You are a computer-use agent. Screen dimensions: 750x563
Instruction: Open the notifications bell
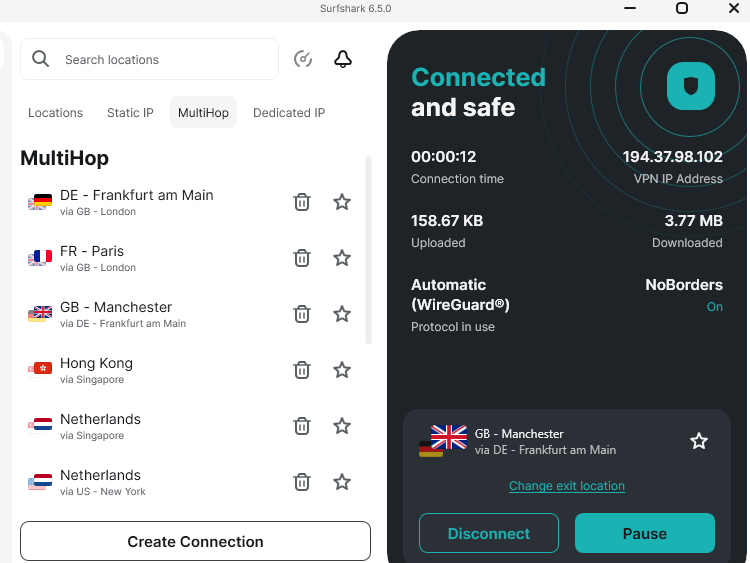coord(343,59)
